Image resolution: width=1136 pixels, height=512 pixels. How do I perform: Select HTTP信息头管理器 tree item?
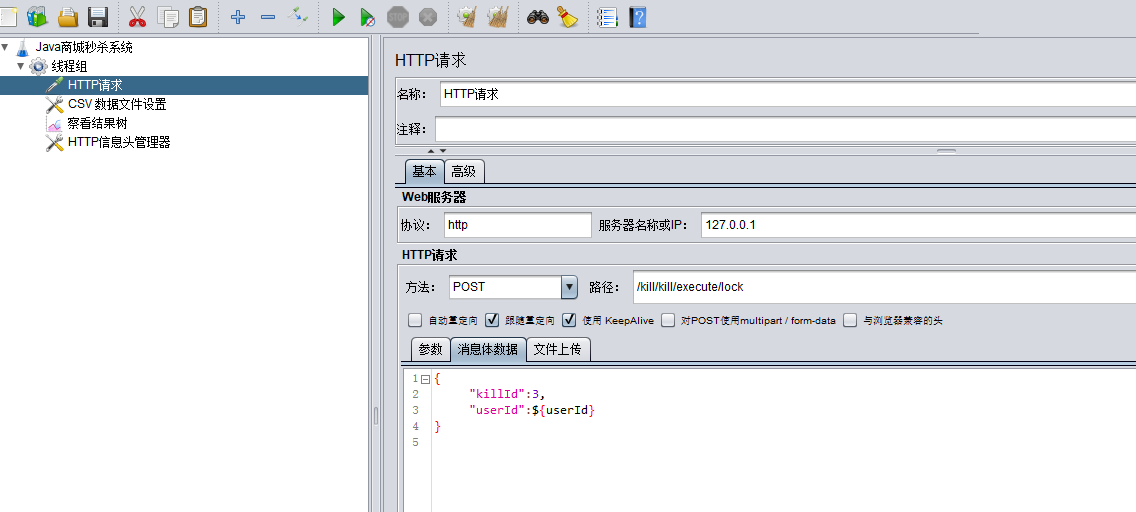pyautogui.click(x=119, y=142)
